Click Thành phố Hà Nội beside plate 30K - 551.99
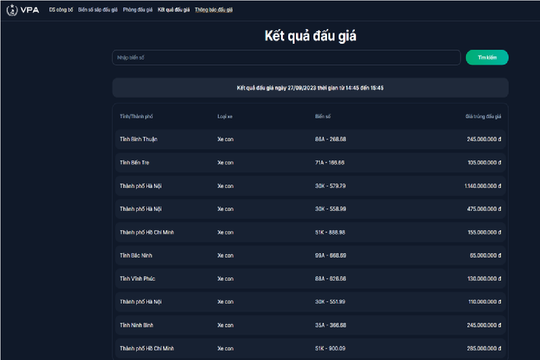 pyautogui.click(x=141, y=302)
